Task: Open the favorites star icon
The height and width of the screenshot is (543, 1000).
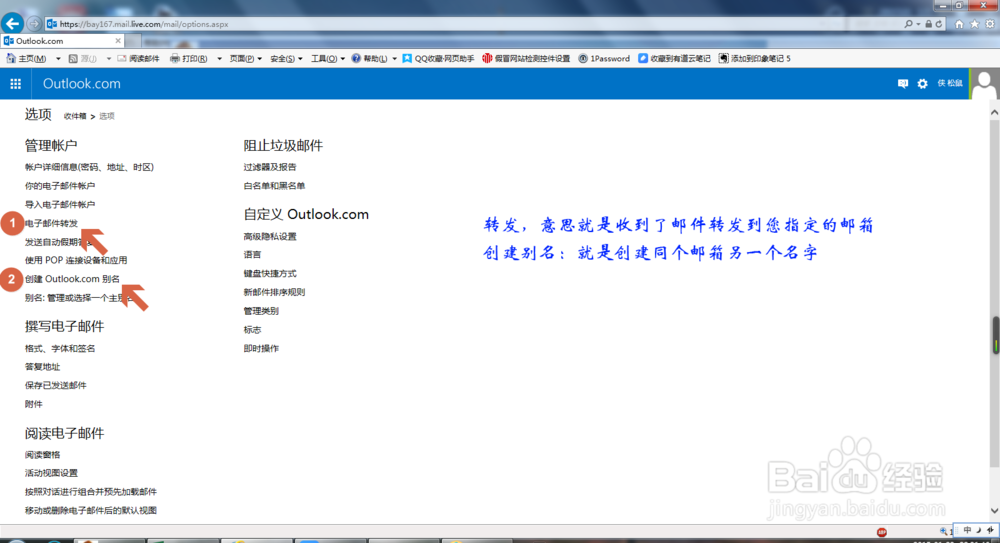Action: pyautogui.click(x=974, y=24)
